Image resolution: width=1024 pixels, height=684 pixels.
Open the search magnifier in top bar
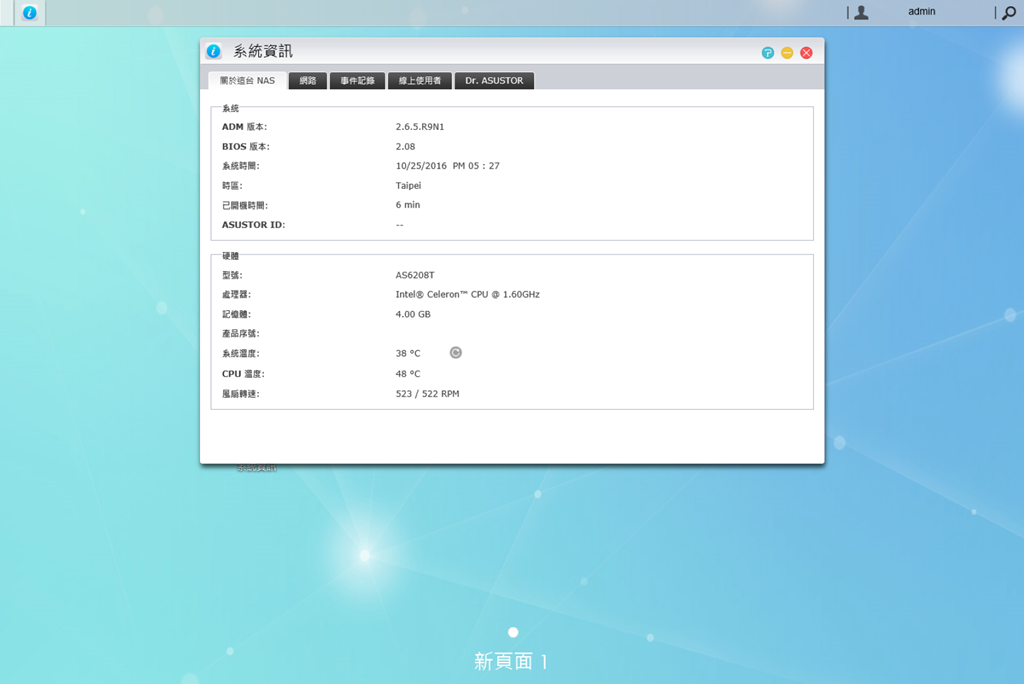coord(1009,12)
